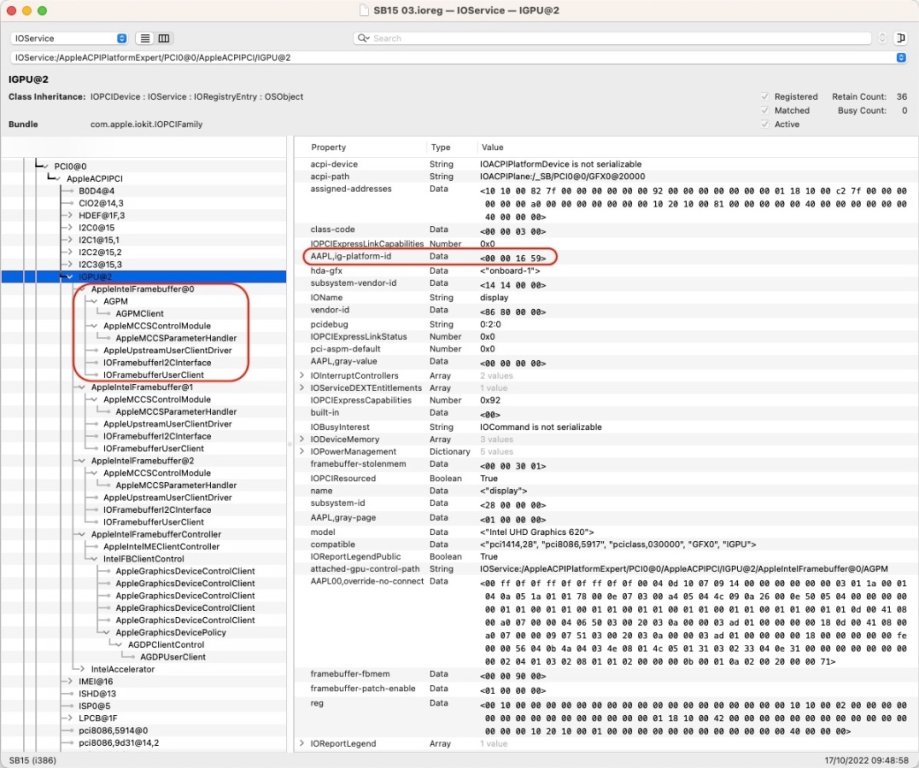
Task: Toggle the Active checkbox
Action: (766, 125)
